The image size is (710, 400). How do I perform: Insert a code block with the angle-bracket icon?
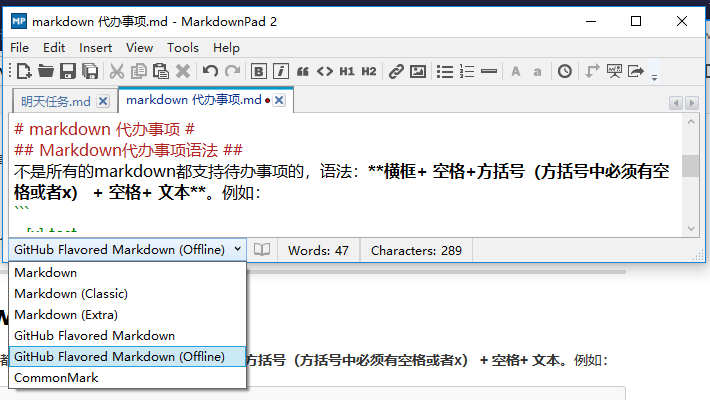click(x=325, y=71)
